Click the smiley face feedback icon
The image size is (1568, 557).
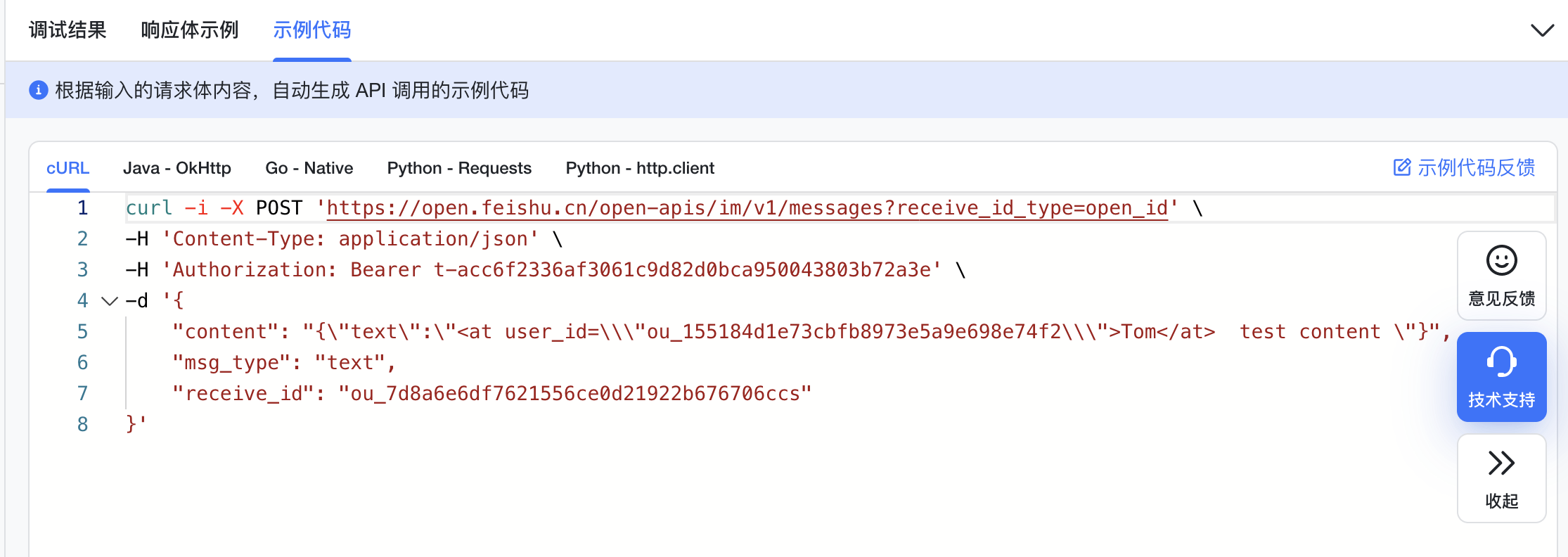(x=1501, y=260)
